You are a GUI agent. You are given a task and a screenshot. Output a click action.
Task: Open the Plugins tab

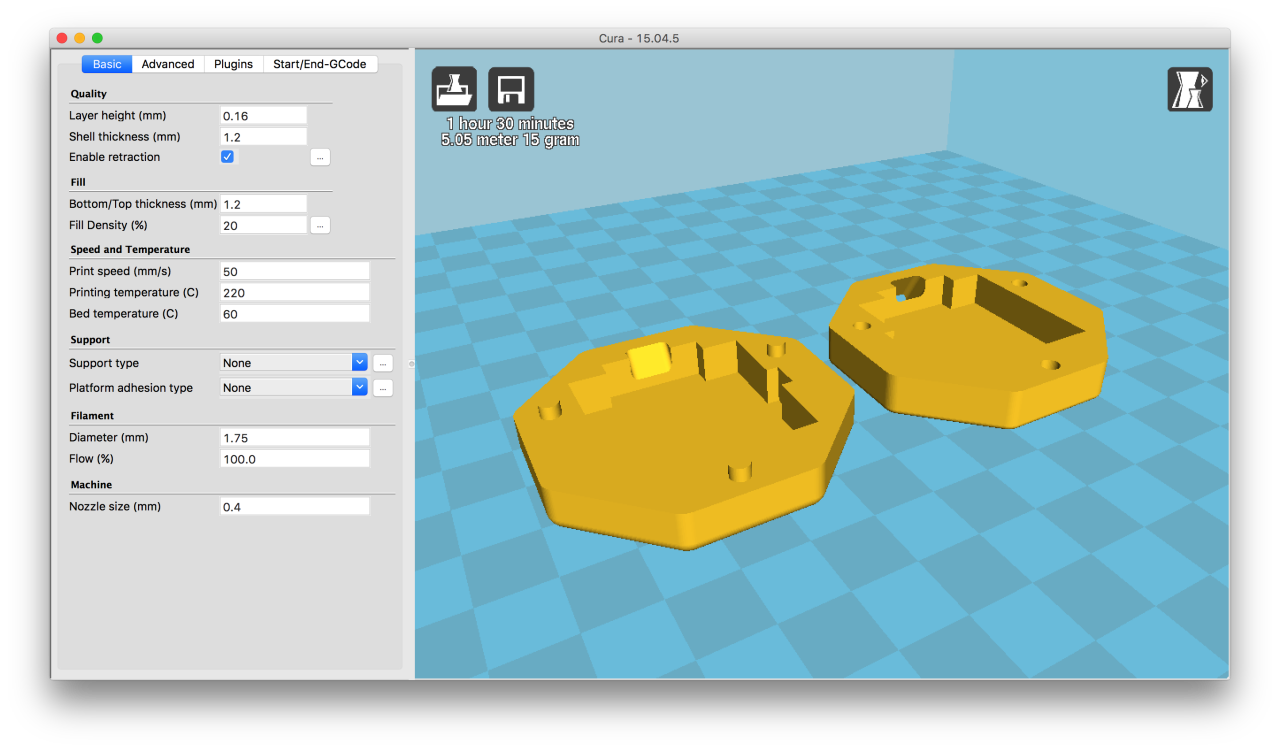tap(232, 63)
